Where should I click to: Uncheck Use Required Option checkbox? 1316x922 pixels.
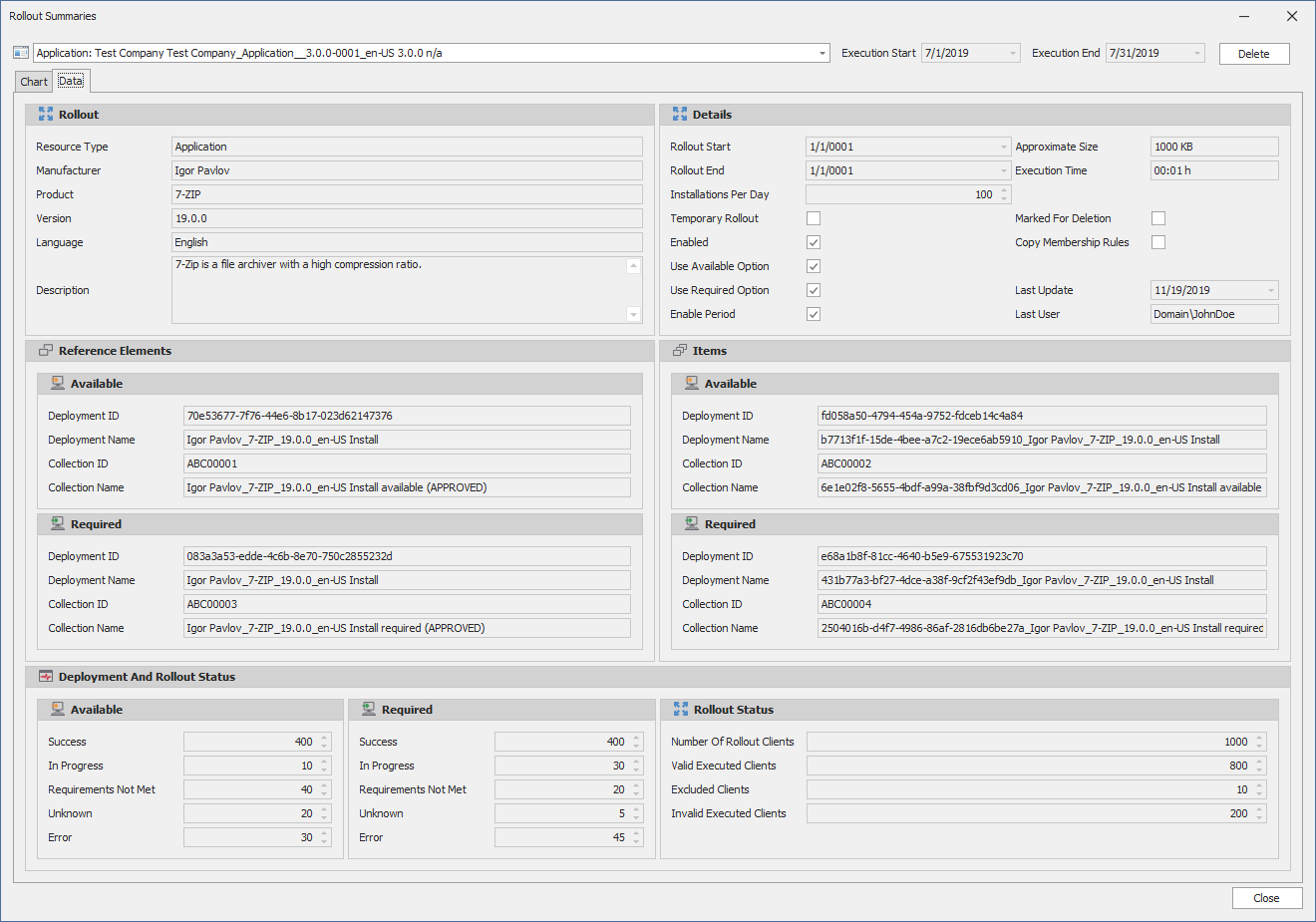click(814, 290)
